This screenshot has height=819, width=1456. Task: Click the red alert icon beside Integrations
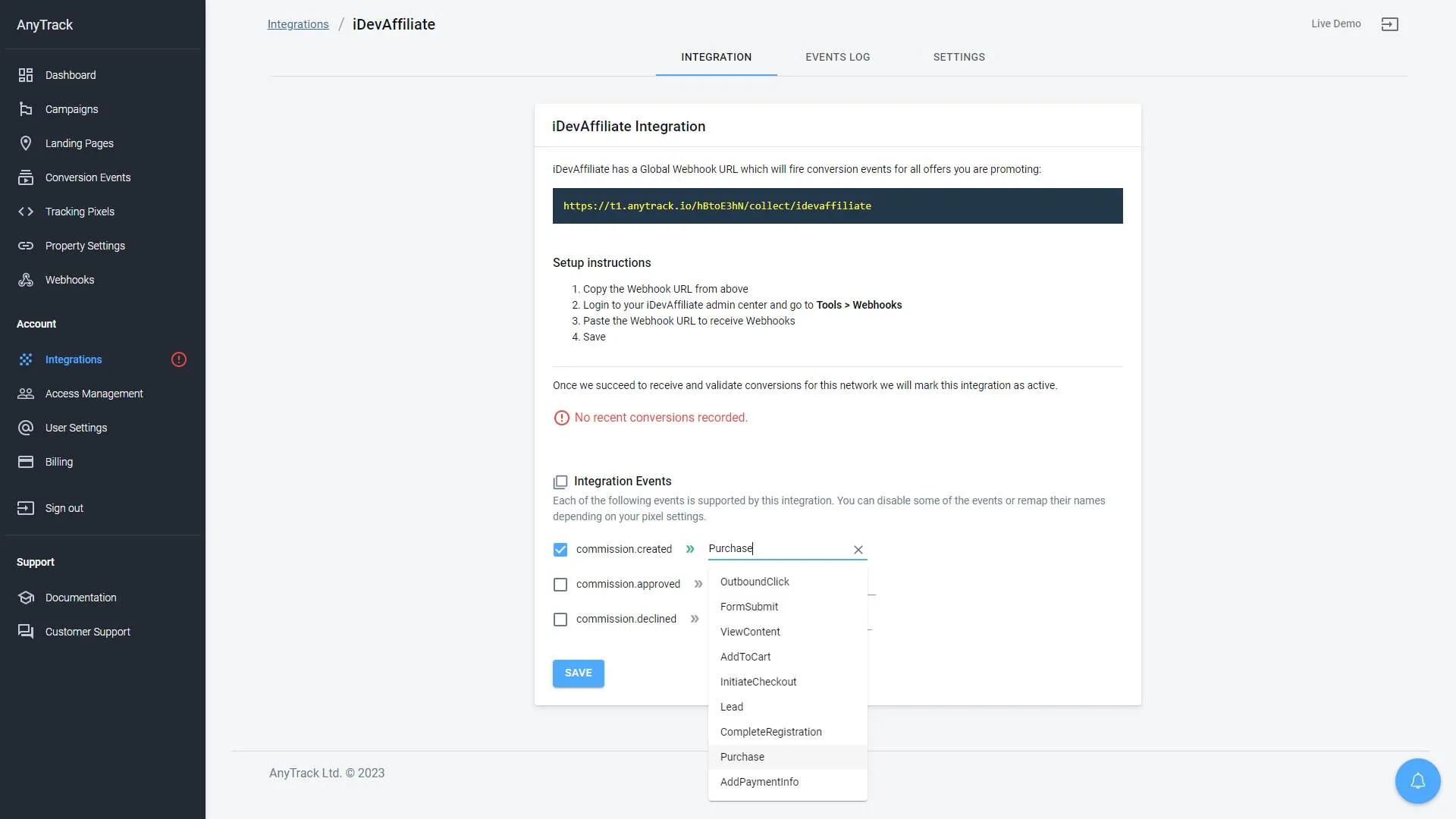point(179,359)
